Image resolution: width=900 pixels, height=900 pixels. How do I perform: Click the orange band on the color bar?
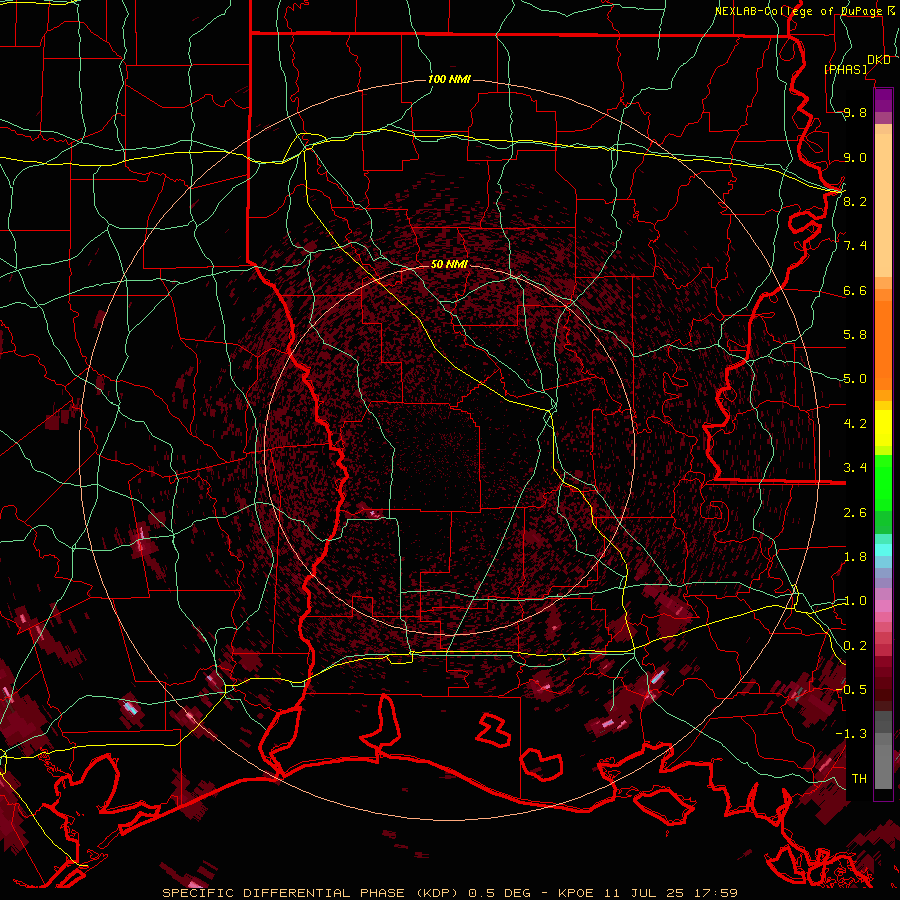click(x=883, y=344)
